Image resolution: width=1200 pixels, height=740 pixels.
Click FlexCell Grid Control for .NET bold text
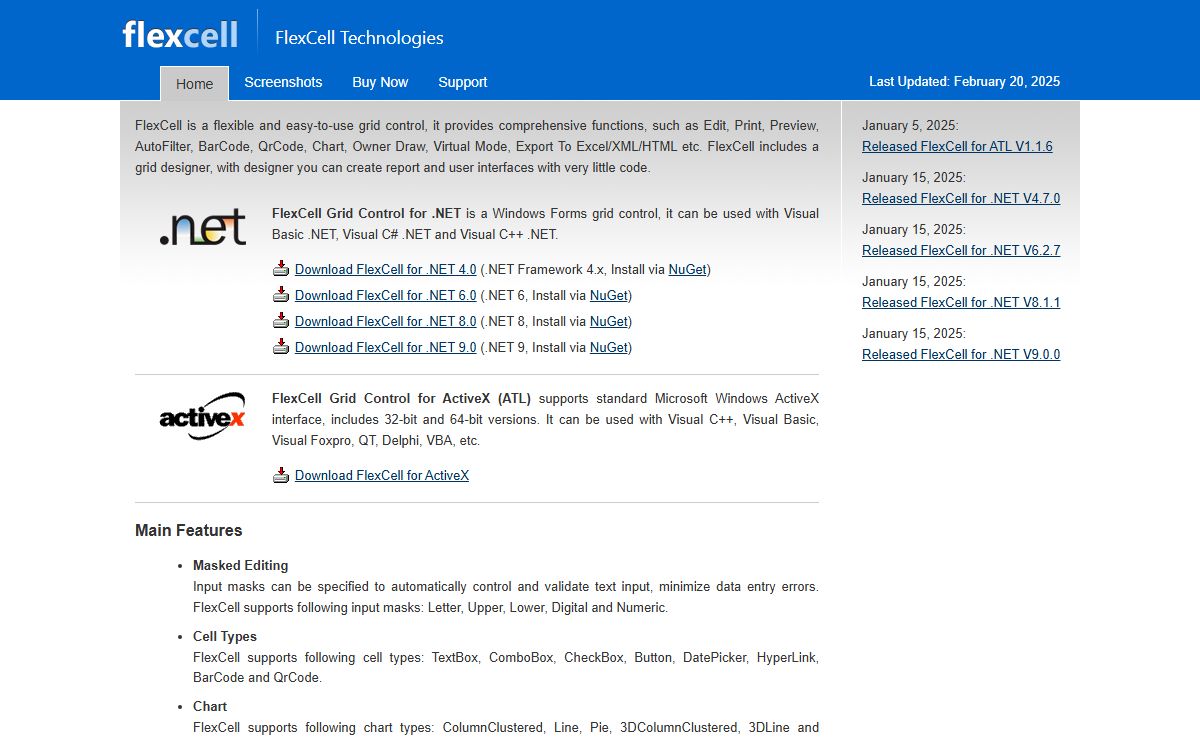pyautogui.click(x=367, y=213)
